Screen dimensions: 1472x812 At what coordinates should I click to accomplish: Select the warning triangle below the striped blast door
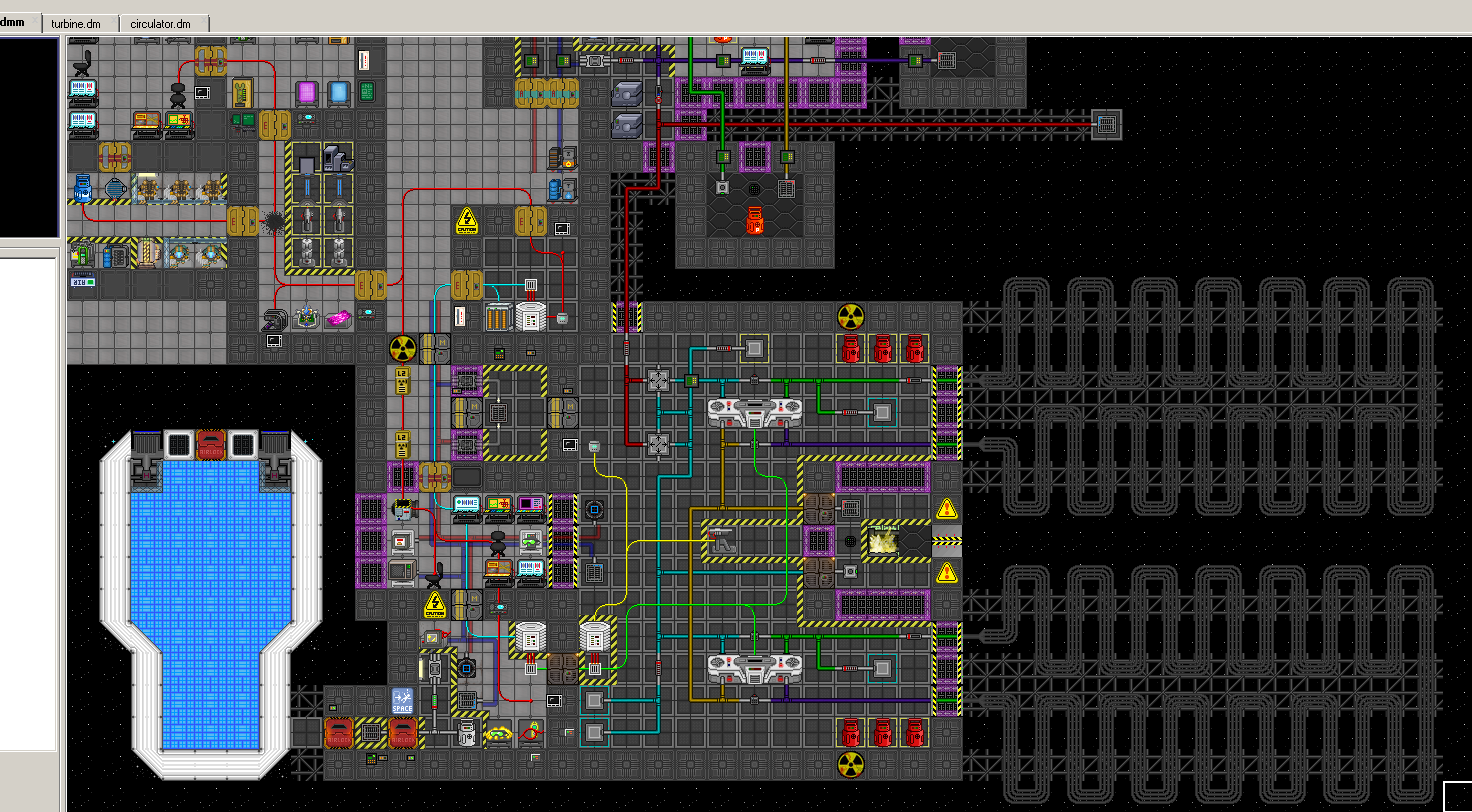(x=946, y=573)
